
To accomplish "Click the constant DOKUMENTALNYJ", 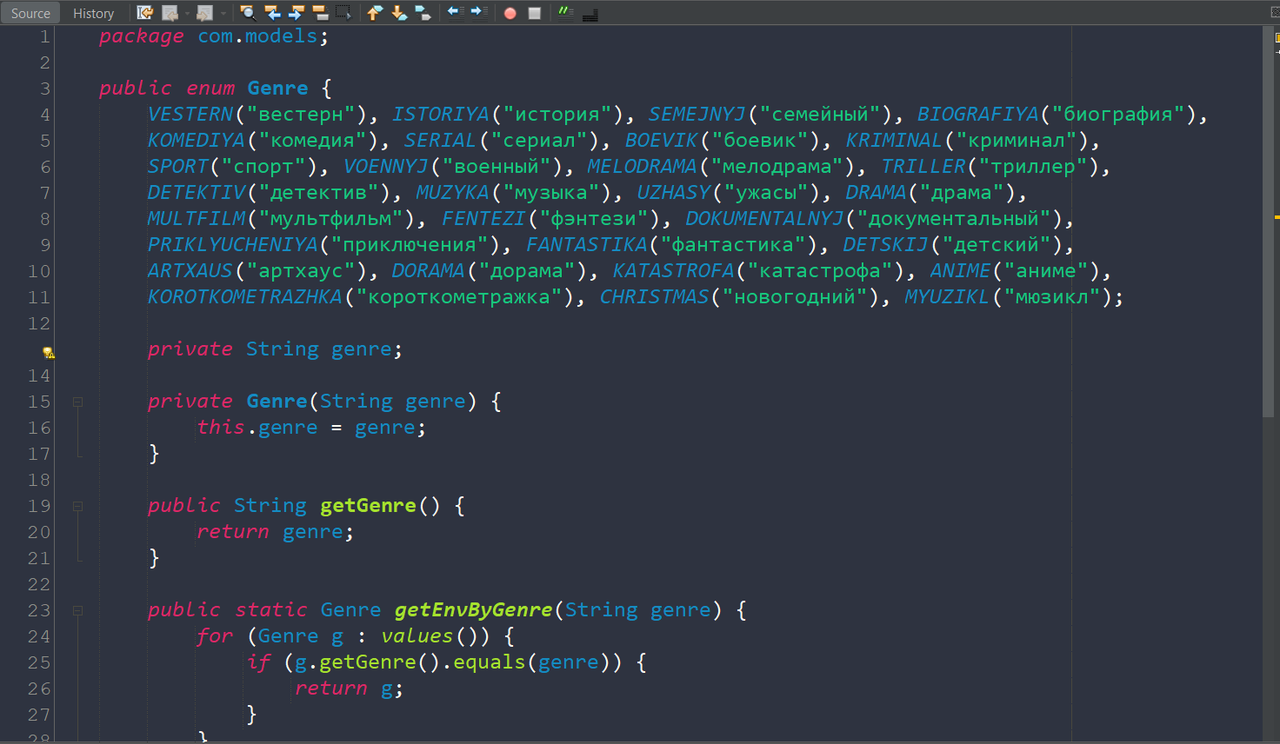I will (x=765, y=218).
